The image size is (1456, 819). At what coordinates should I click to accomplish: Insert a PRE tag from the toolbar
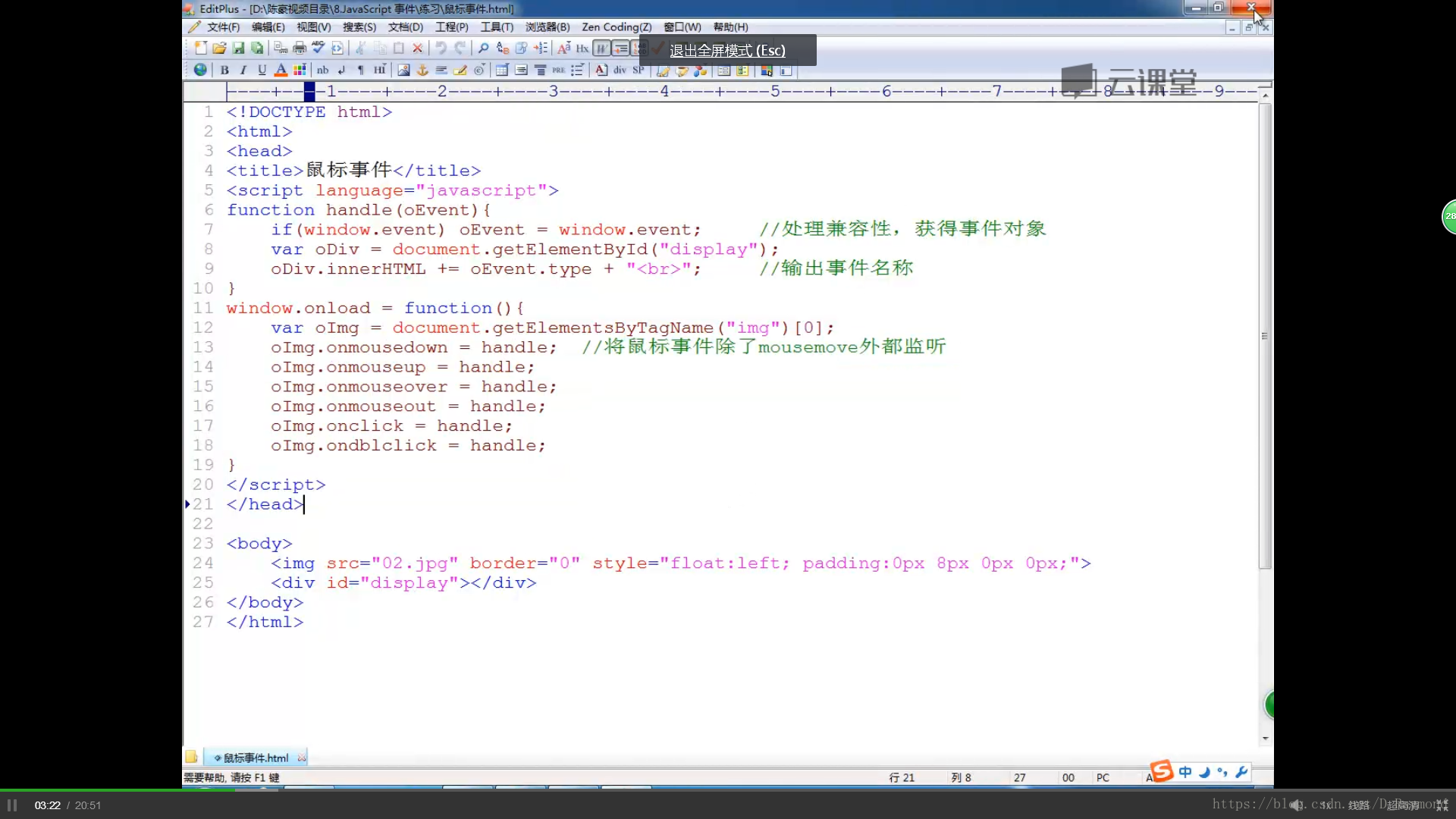coord(558,70)
